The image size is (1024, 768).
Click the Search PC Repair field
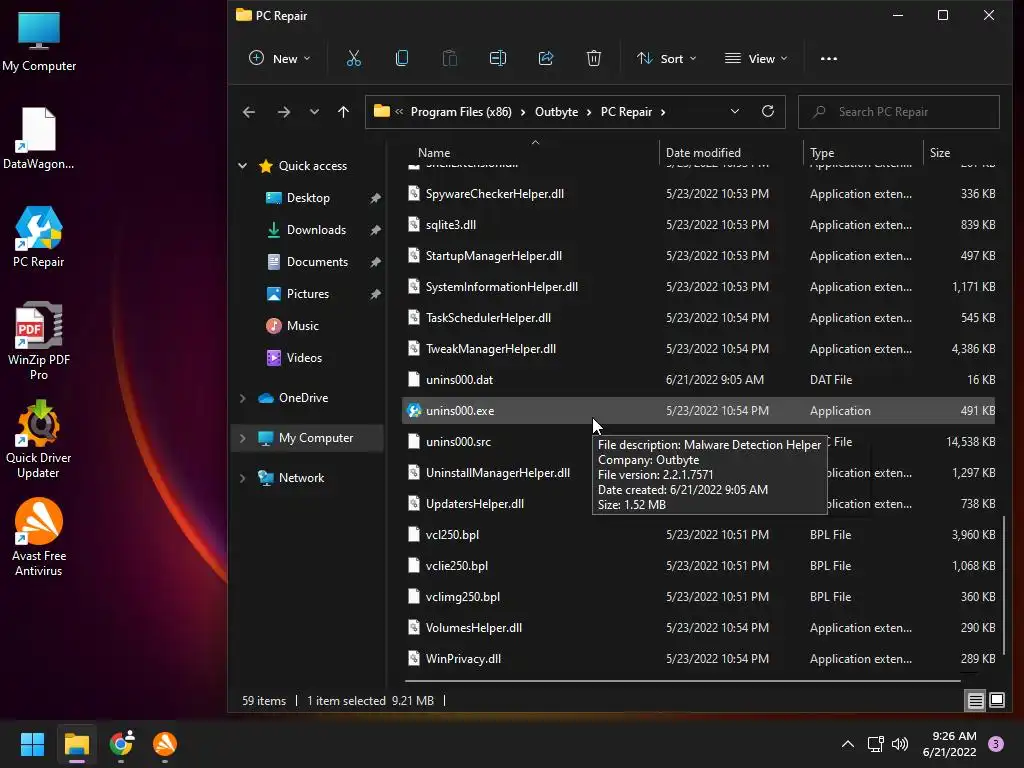899,112
